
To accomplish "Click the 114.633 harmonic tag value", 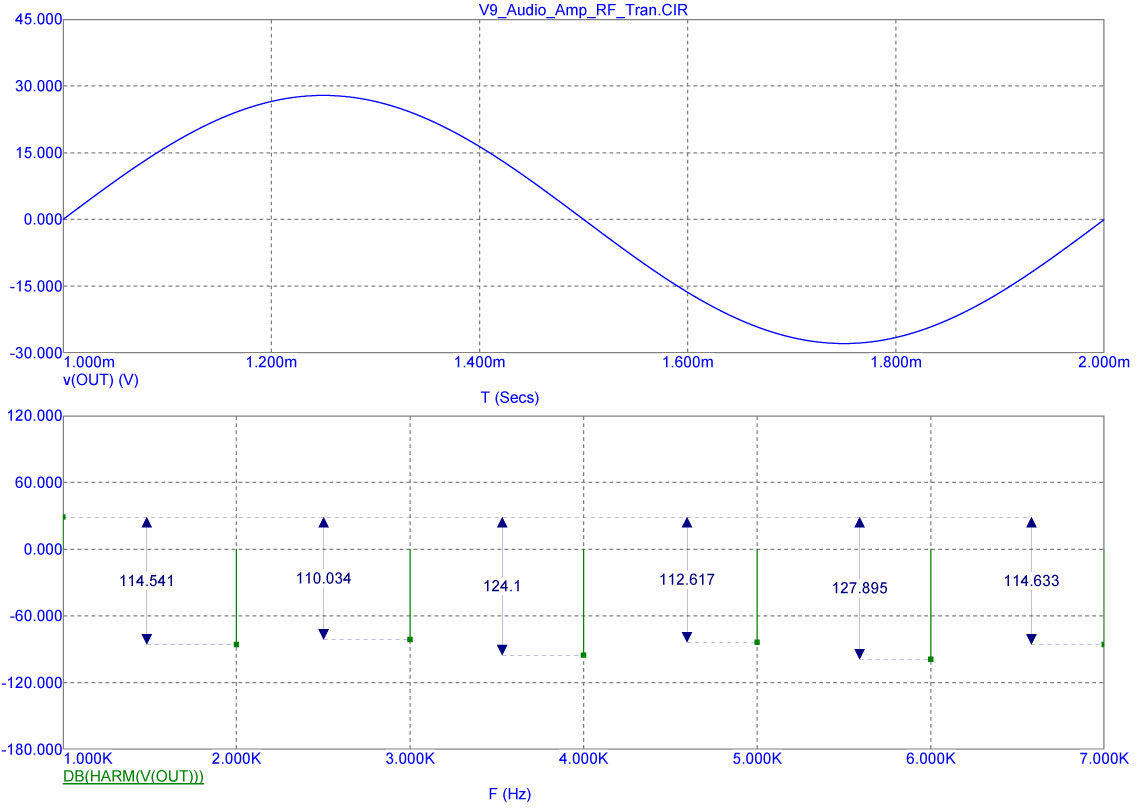I will [x=1031, y=581].
